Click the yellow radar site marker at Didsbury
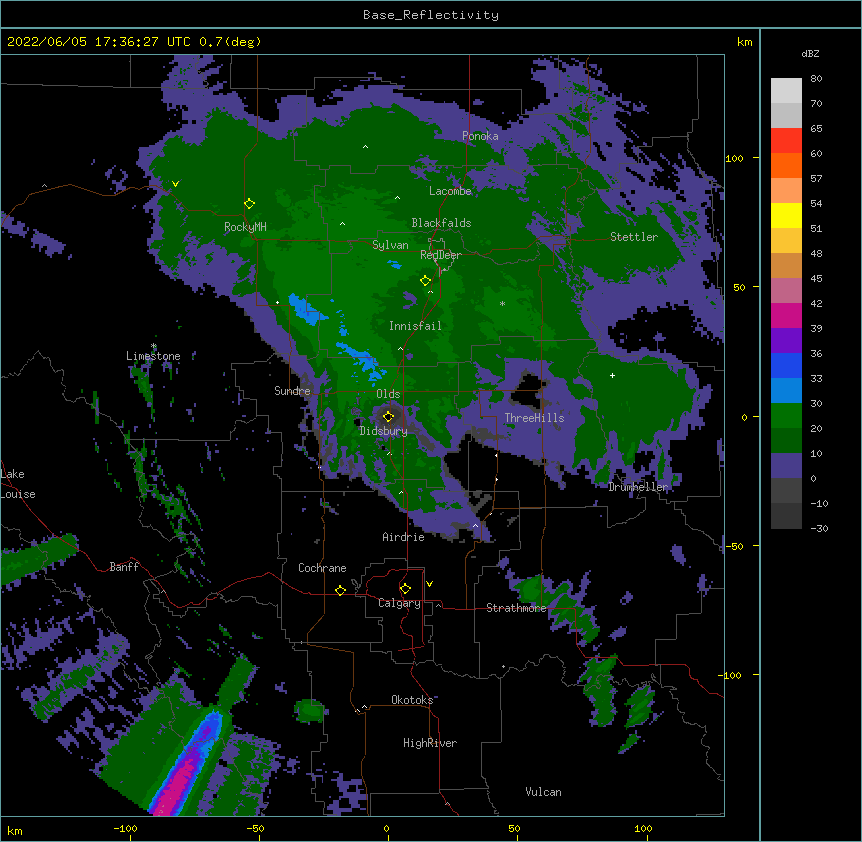Screen dimensions: 862x842 (388, 416)
